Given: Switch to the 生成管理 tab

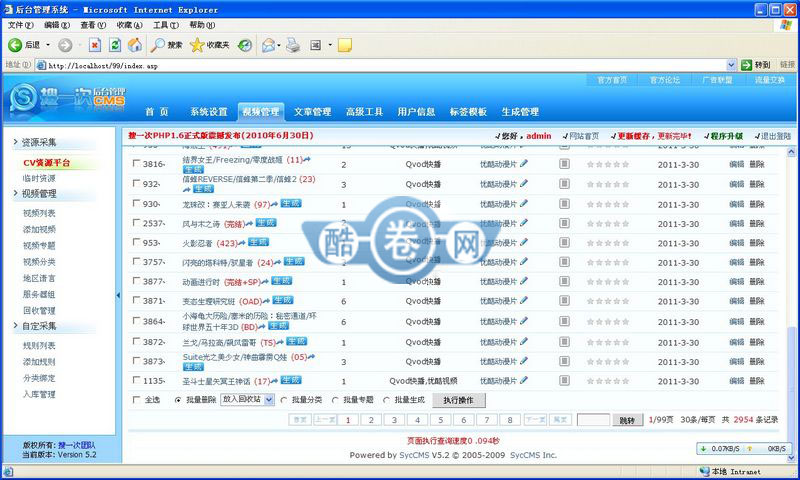Looking at the screenshot, I should tap(520, 112).
